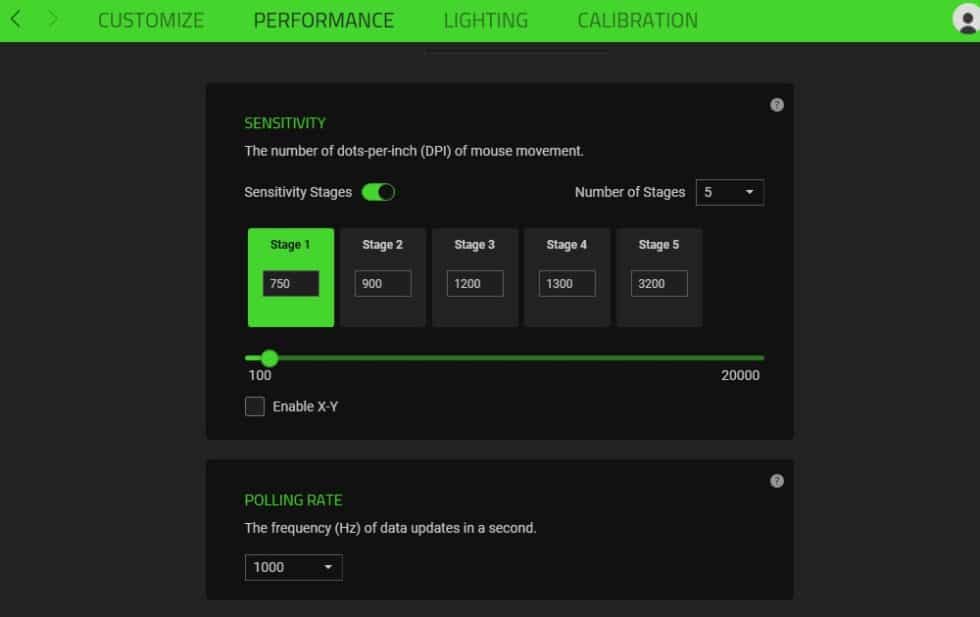Select Stage 5 sensitivity preset
980x617 pixels.
pyautogui.click(x=658, y=244)
